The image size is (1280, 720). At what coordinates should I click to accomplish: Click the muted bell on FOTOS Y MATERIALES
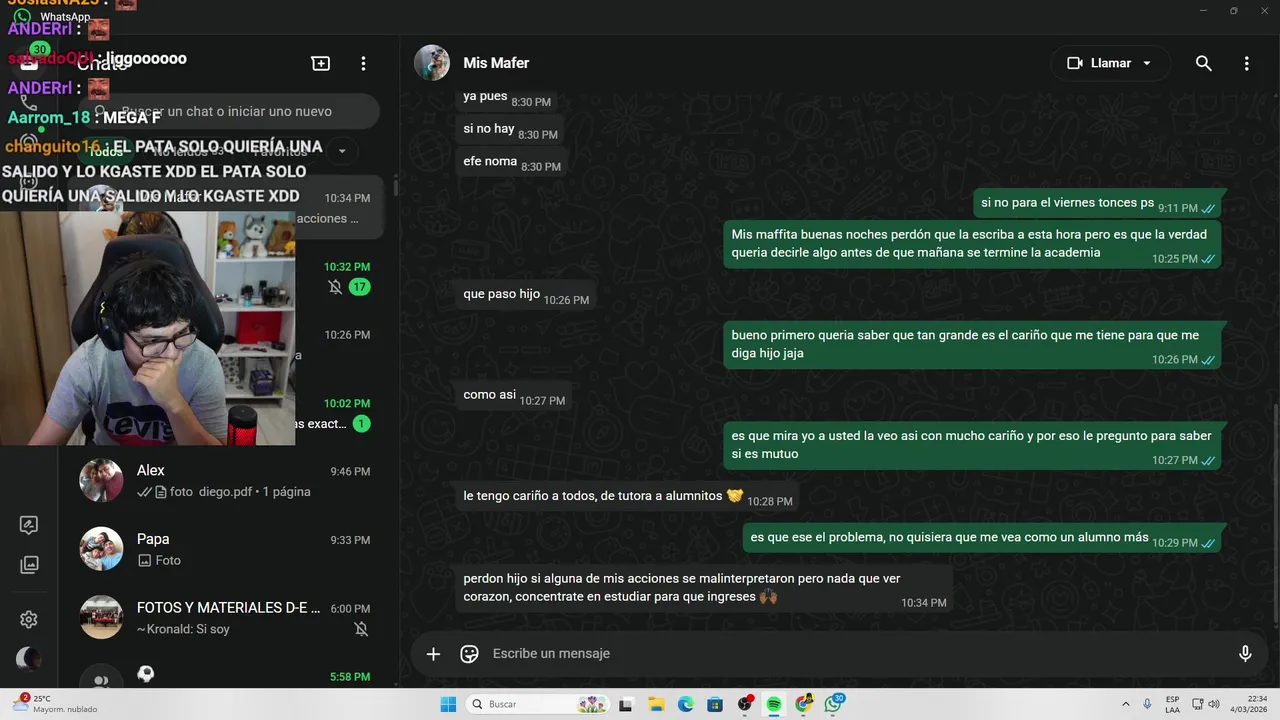[x=361, y=629]
